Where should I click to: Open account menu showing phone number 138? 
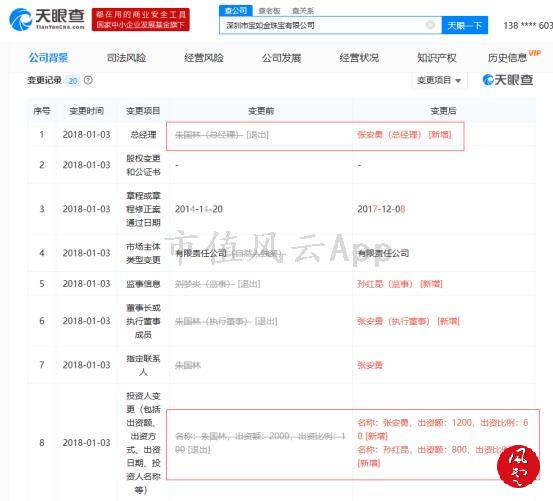528,25
